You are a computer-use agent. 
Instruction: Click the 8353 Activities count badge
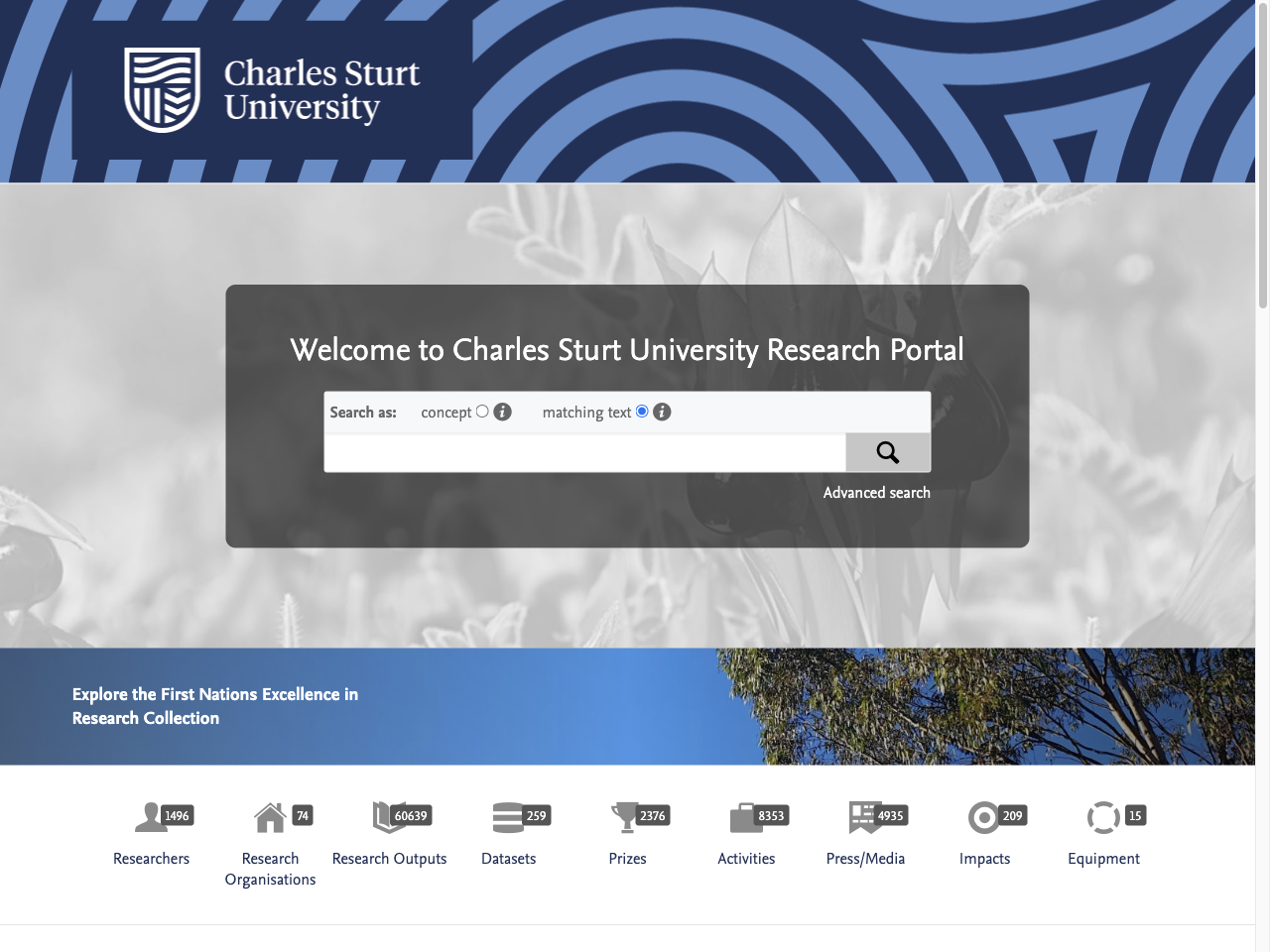(x=771, y=816)
